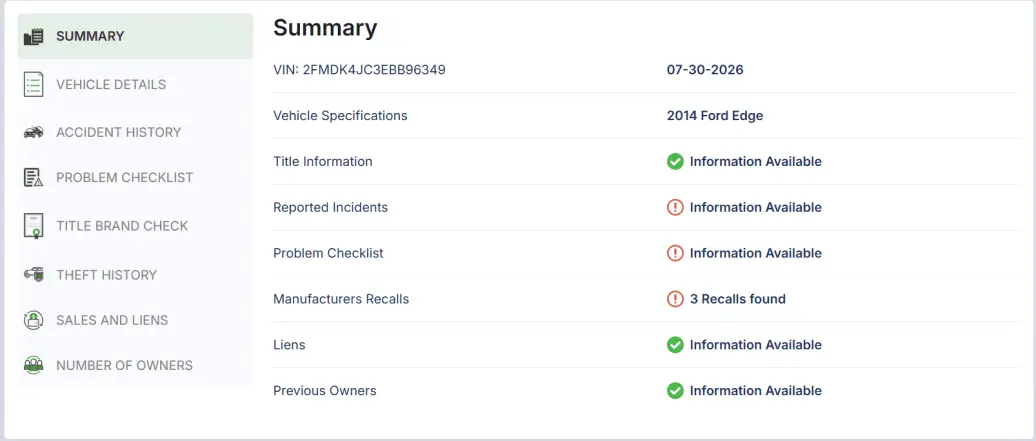Click the Sales and Liens lock icon

pos(34,320)
